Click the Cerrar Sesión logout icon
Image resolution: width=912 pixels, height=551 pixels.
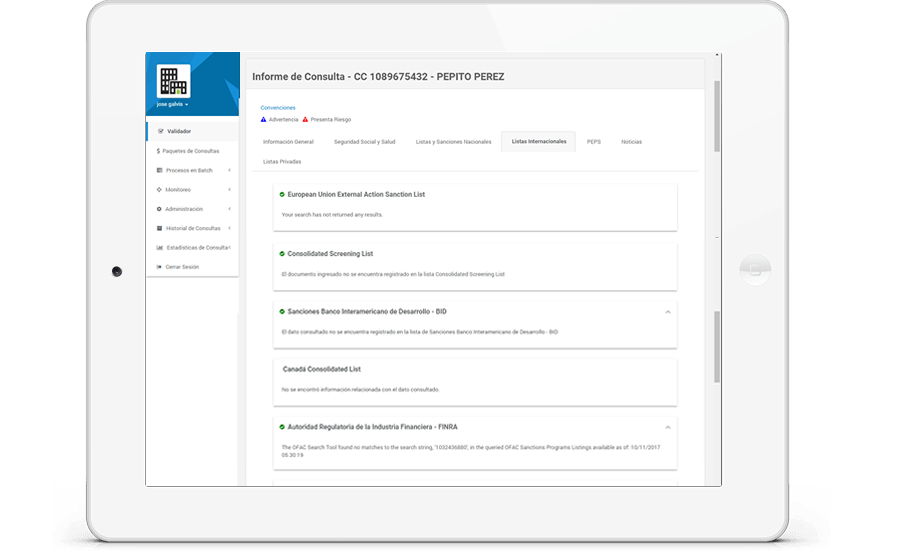coord(160,267)
